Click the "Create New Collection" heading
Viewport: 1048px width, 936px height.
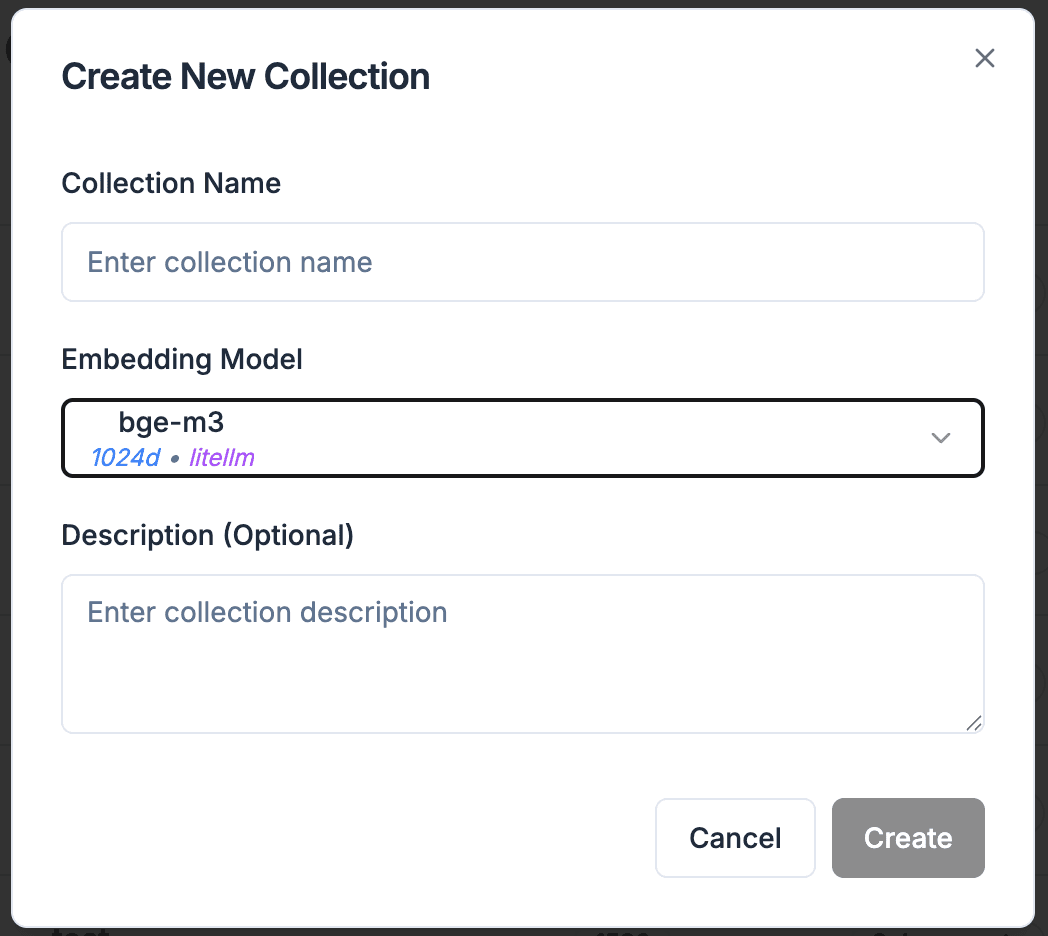(246, 77)
